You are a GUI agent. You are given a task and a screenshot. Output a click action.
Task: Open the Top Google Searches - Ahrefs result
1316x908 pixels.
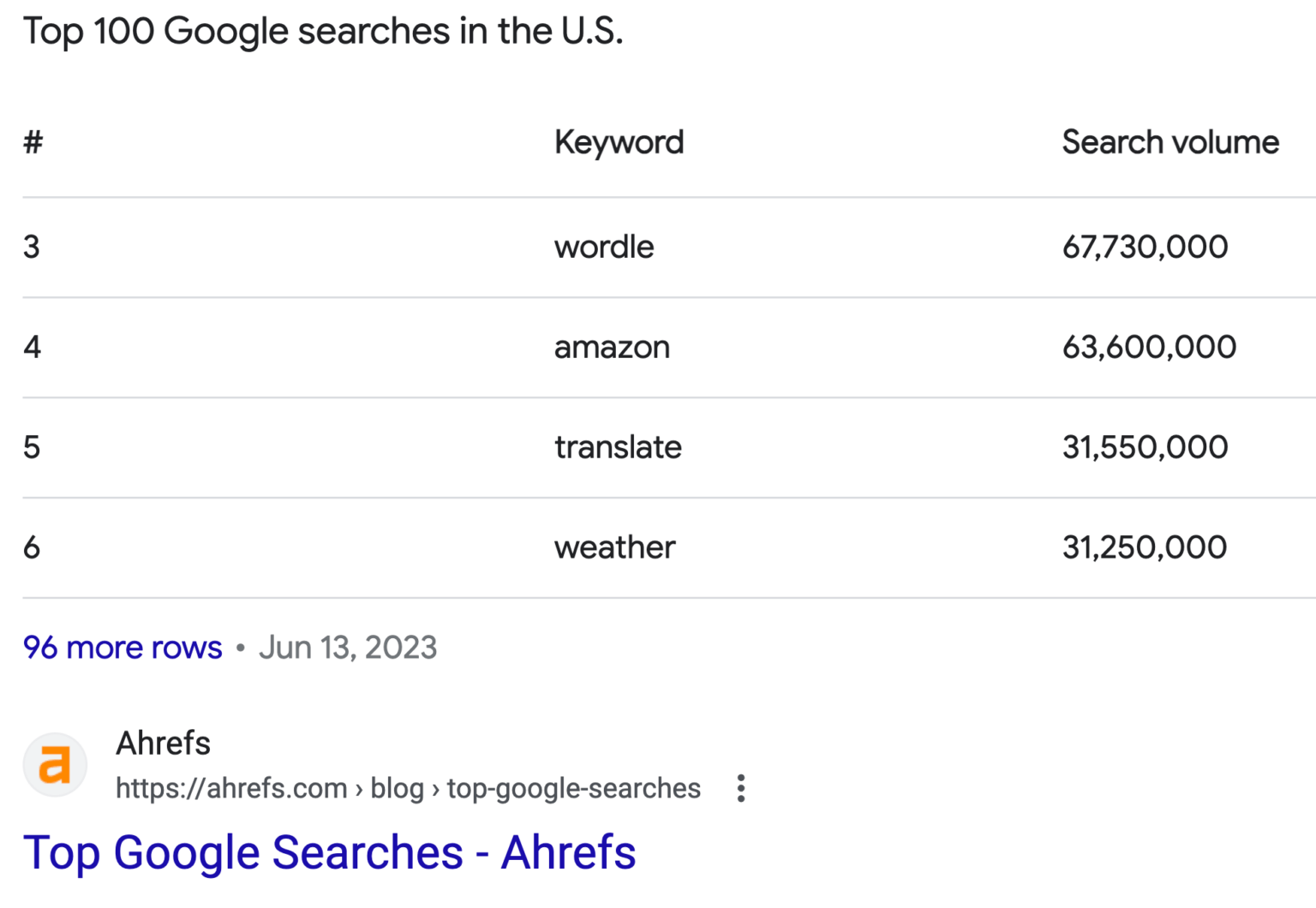(x=330, y=852)
